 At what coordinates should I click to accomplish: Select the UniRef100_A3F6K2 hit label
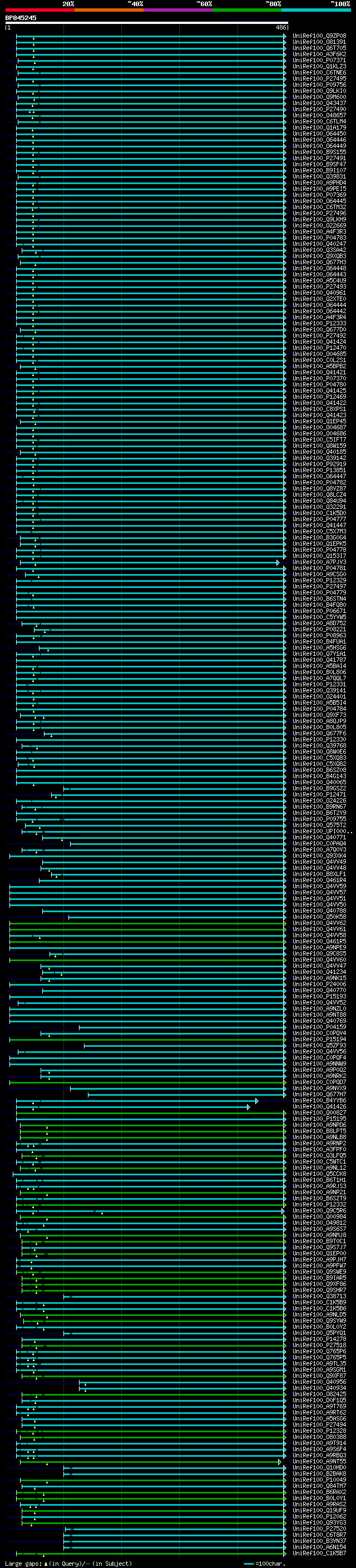pos(319,54)
